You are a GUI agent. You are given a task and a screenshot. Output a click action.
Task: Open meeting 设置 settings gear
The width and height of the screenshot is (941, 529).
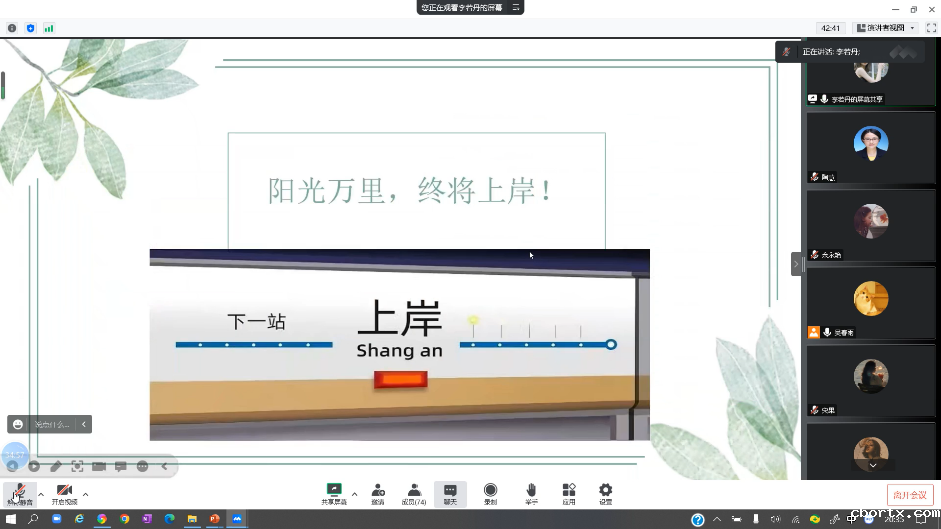coord(605,491)
